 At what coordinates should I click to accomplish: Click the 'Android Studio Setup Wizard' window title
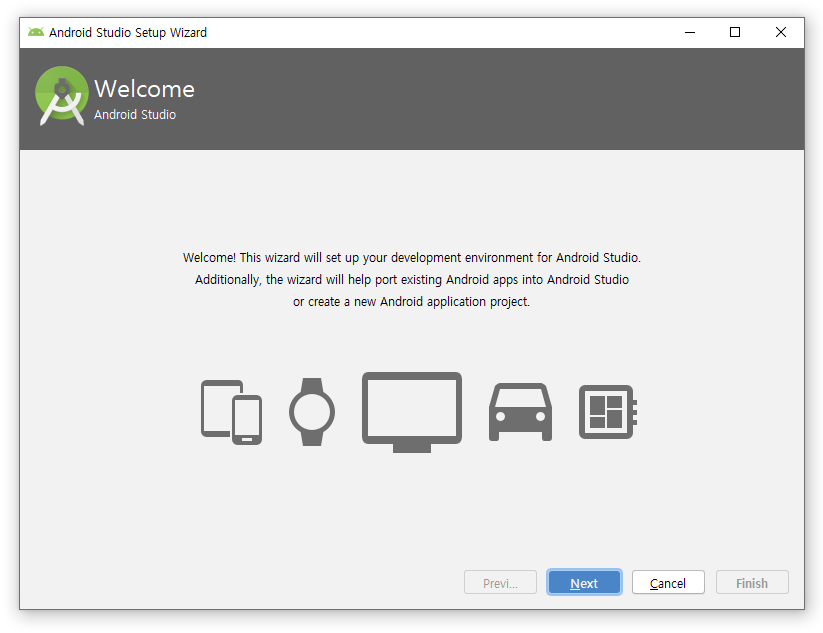tap(128, 33)
